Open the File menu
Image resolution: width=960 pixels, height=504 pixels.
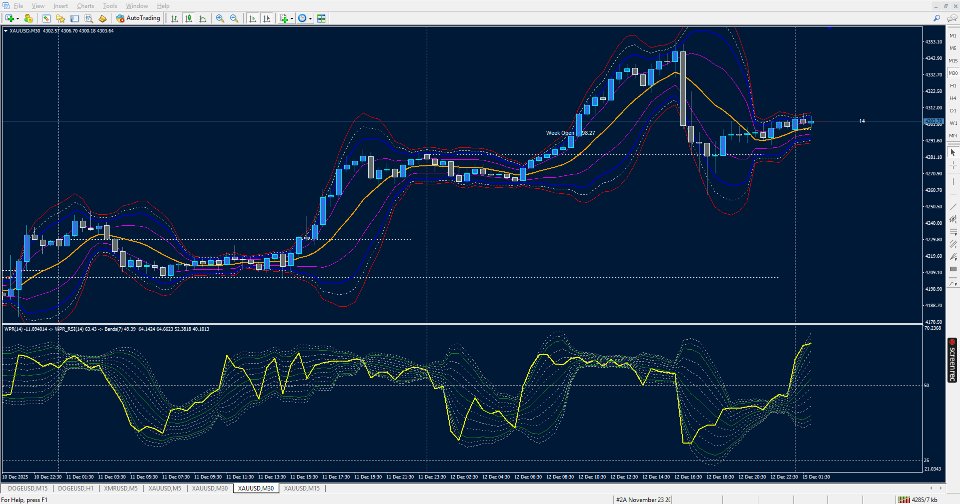point(18,6)
